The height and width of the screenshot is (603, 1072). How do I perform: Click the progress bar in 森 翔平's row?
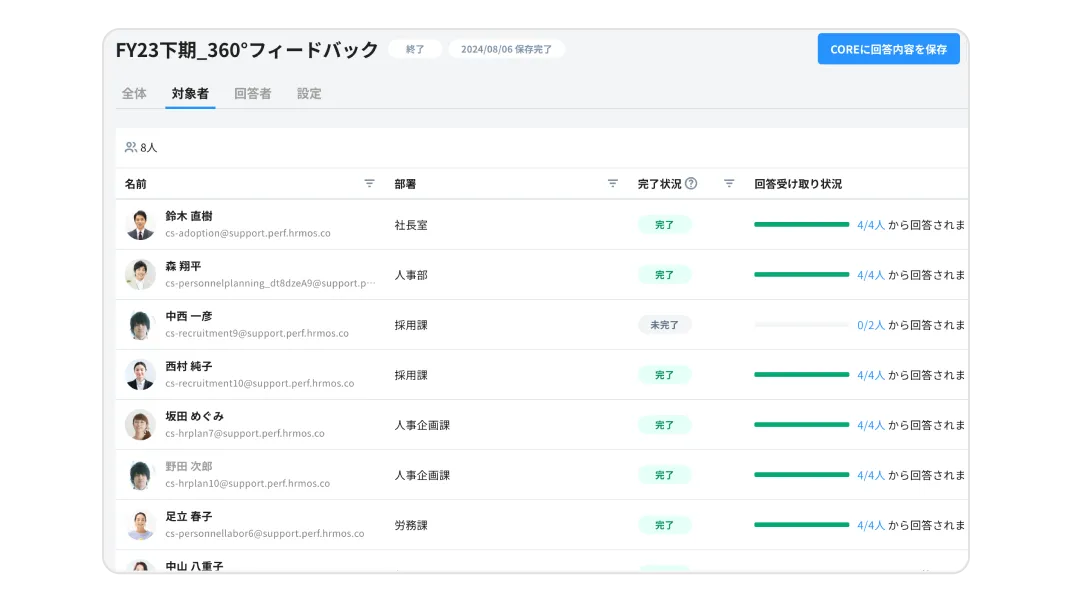click(x=800, y=274)
